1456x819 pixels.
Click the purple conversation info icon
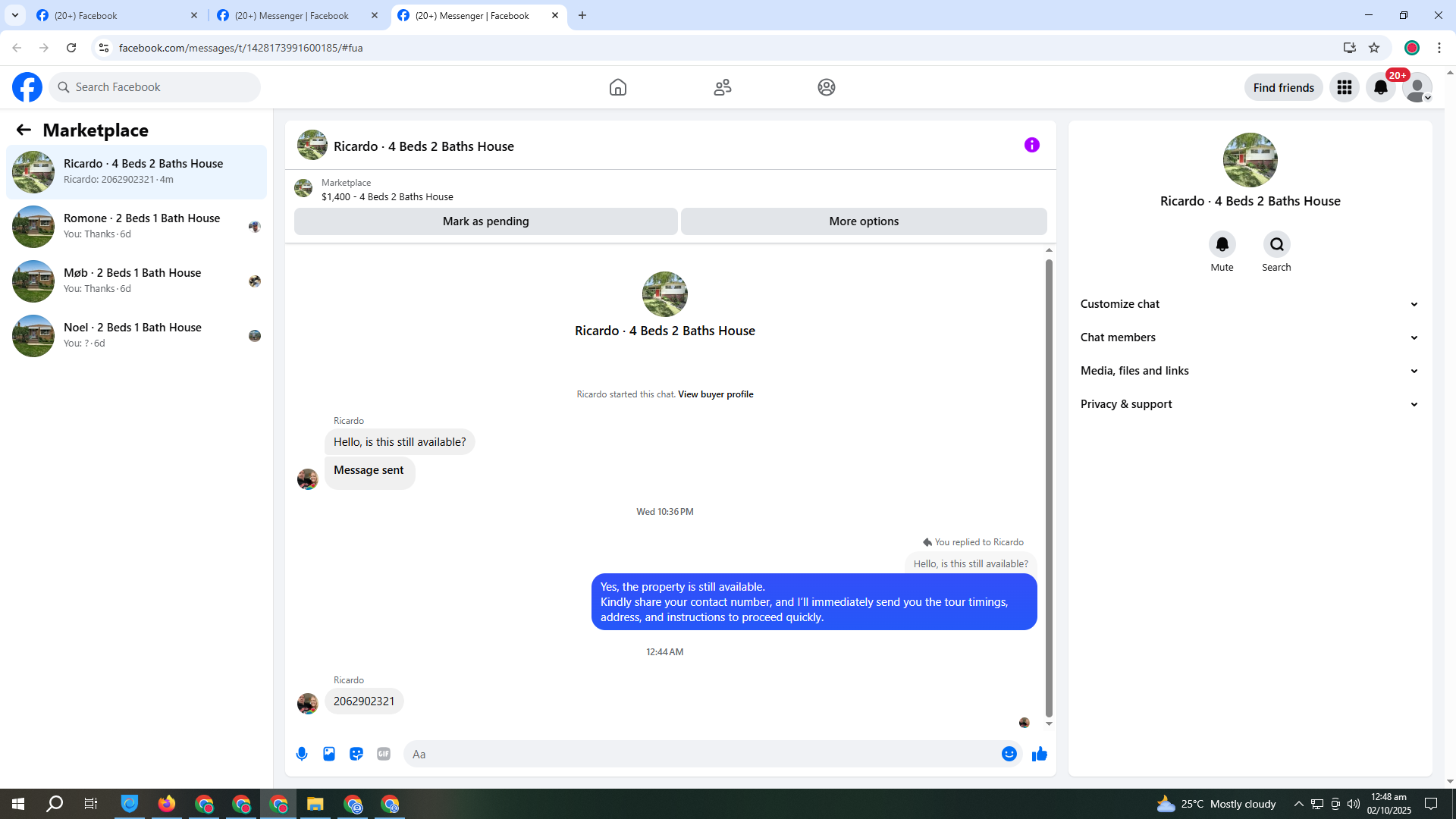click(1031, 145)
